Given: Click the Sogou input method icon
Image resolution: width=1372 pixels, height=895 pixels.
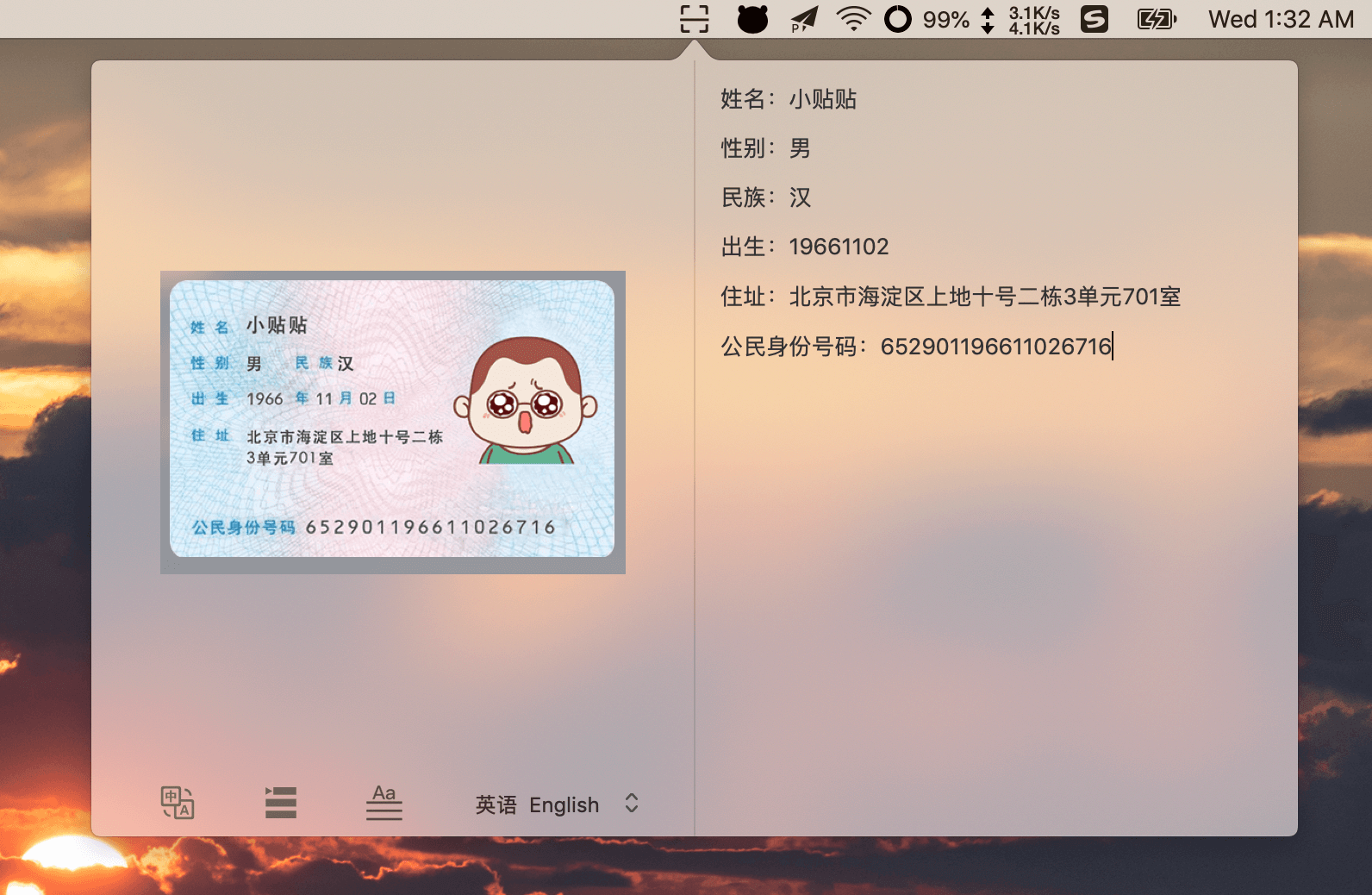Looking at the screenshot, I should pyautogui.click(x=1094, y=19).
